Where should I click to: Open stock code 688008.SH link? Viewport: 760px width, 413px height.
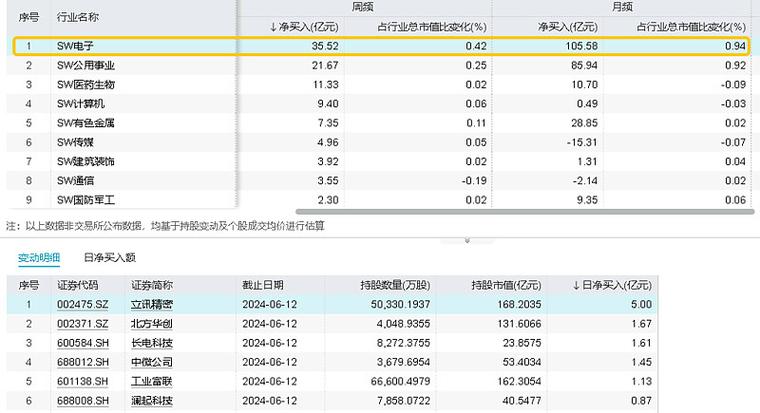(x=82, y=401)
